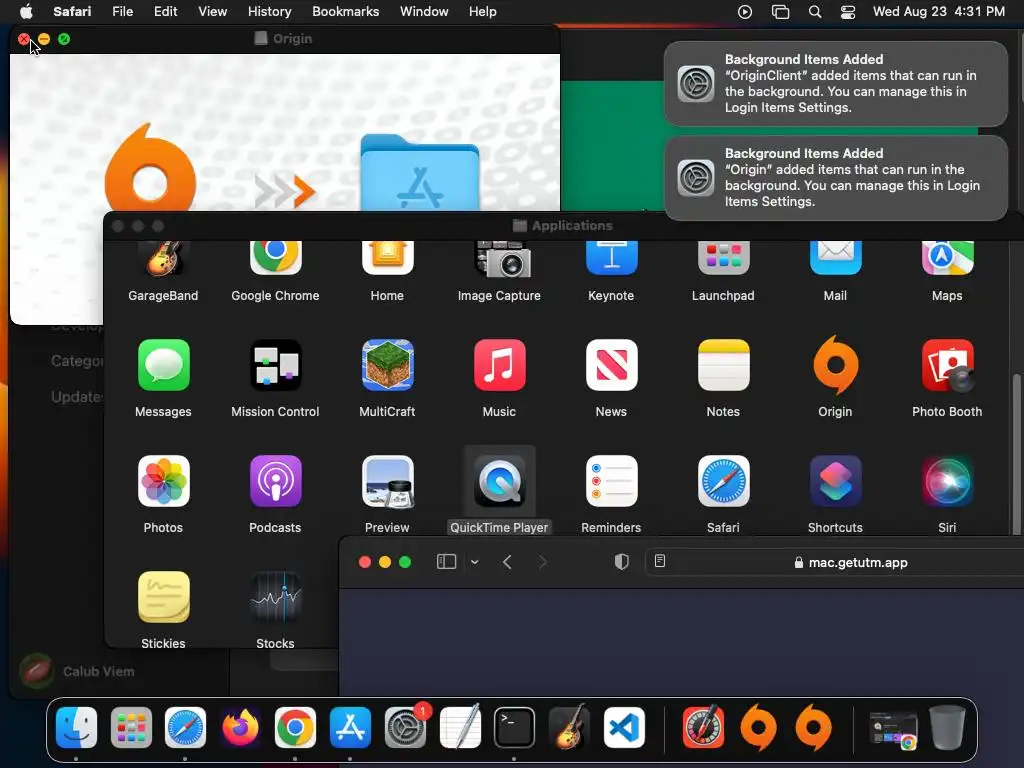Open GarageBand in Applications window

click(163, 258)
